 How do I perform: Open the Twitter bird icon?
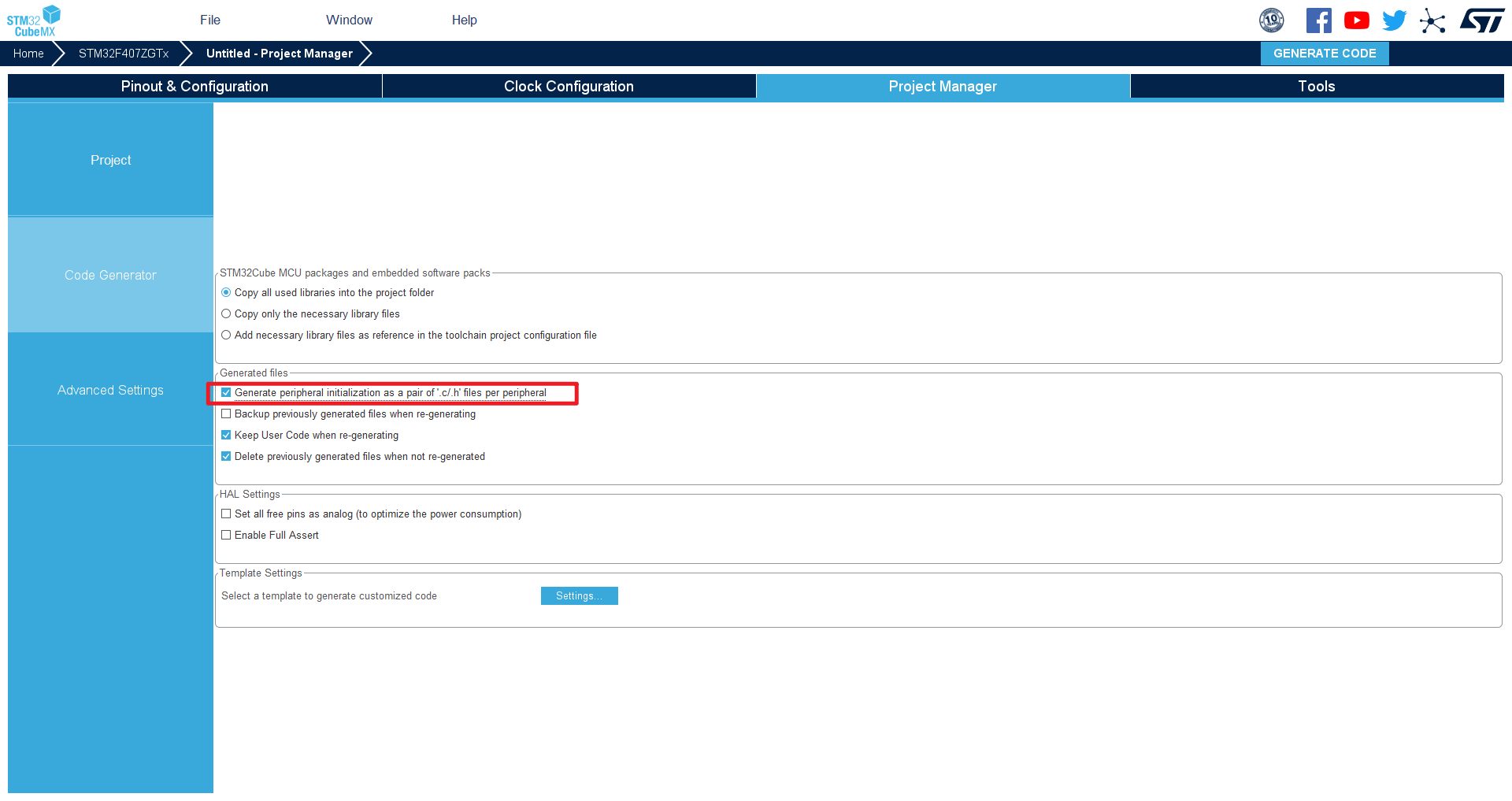1395,20
